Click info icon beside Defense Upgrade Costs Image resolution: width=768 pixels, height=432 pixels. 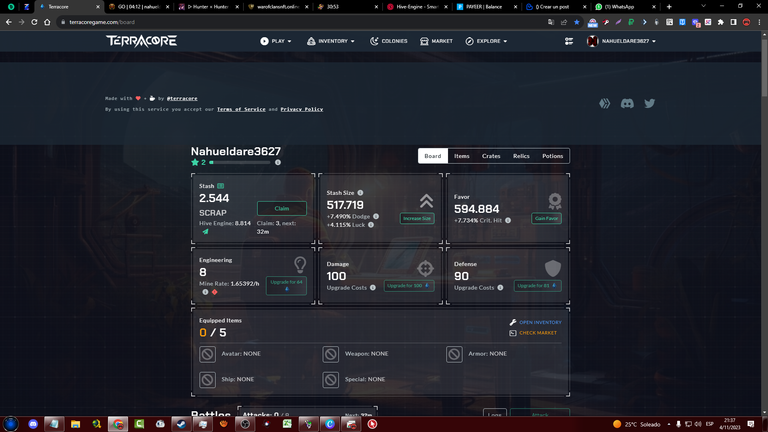(500, 288)
